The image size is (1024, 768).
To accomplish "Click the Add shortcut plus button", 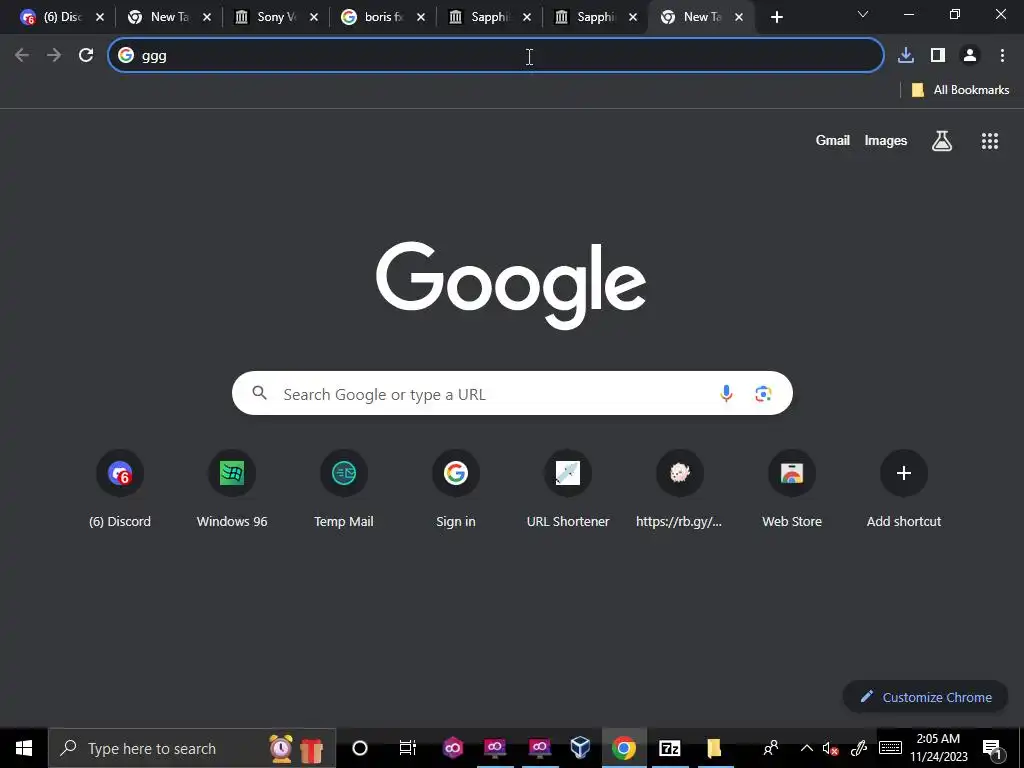I will click(904, 473).
